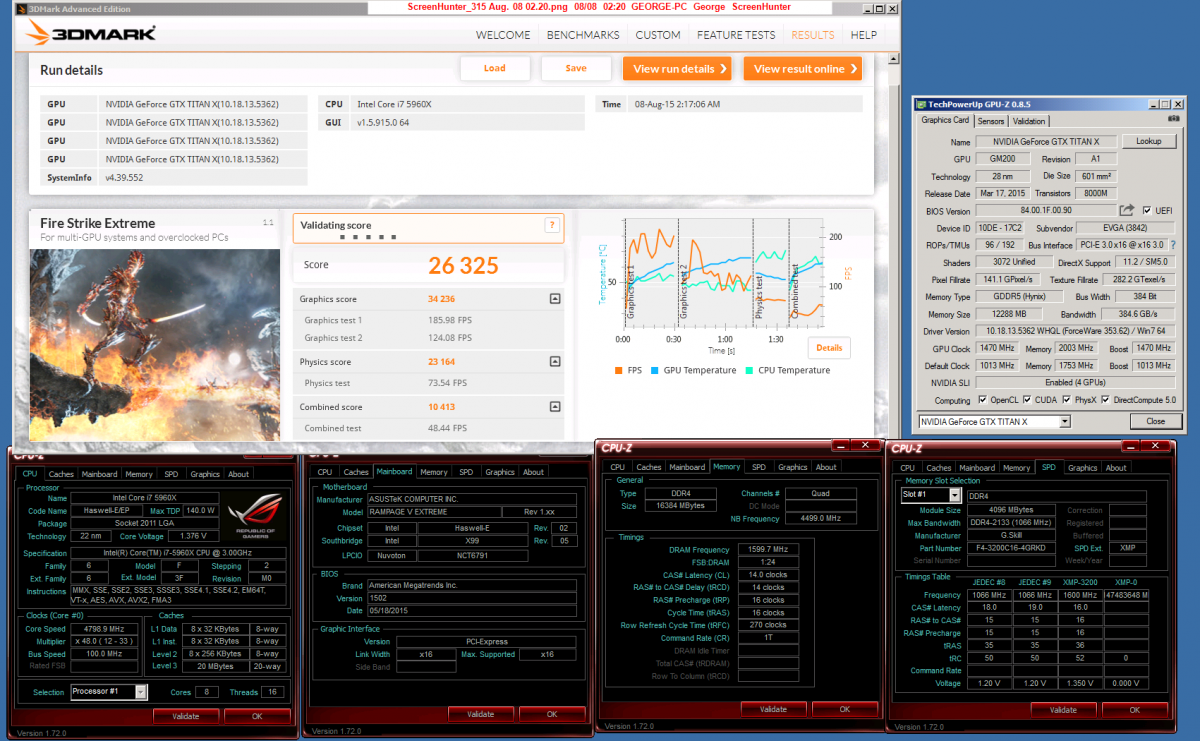Click the SystemInfo version v4.39.552
This screenshot has height=741, width=1200.
pyautogui.click(x=124, y=178)
